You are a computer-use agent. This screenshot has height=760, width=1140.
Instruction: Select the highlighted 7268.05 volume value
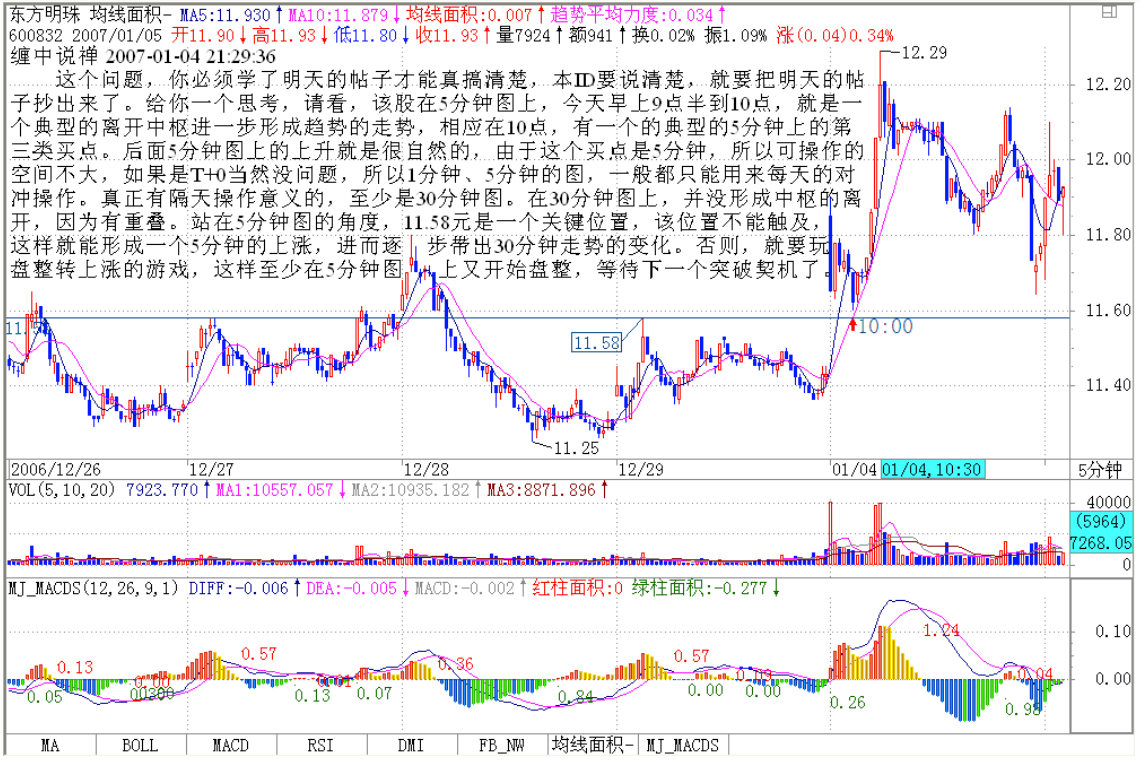1101,543
